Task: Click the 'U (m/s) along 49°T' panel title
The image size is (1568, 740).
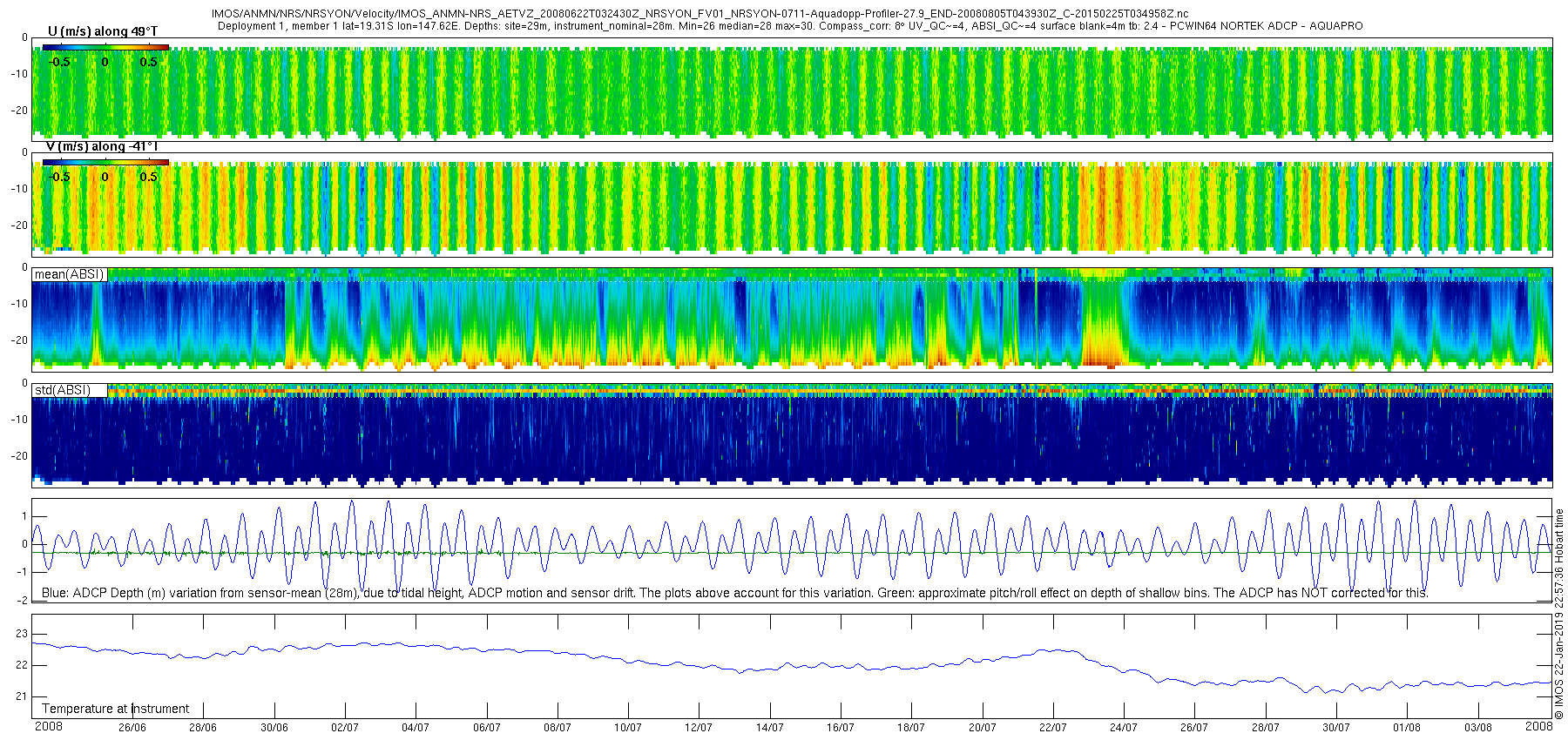Action: [103, 31]
